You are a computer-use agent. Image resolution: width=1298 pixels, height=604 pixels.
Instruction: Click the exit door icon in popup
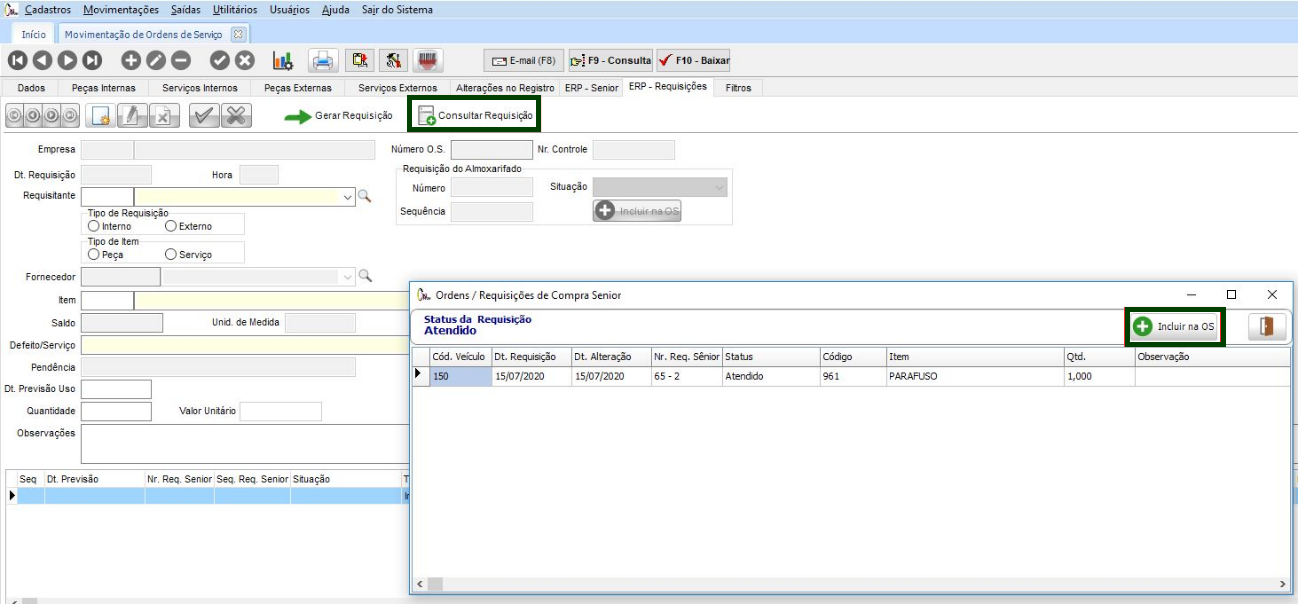1266,327
